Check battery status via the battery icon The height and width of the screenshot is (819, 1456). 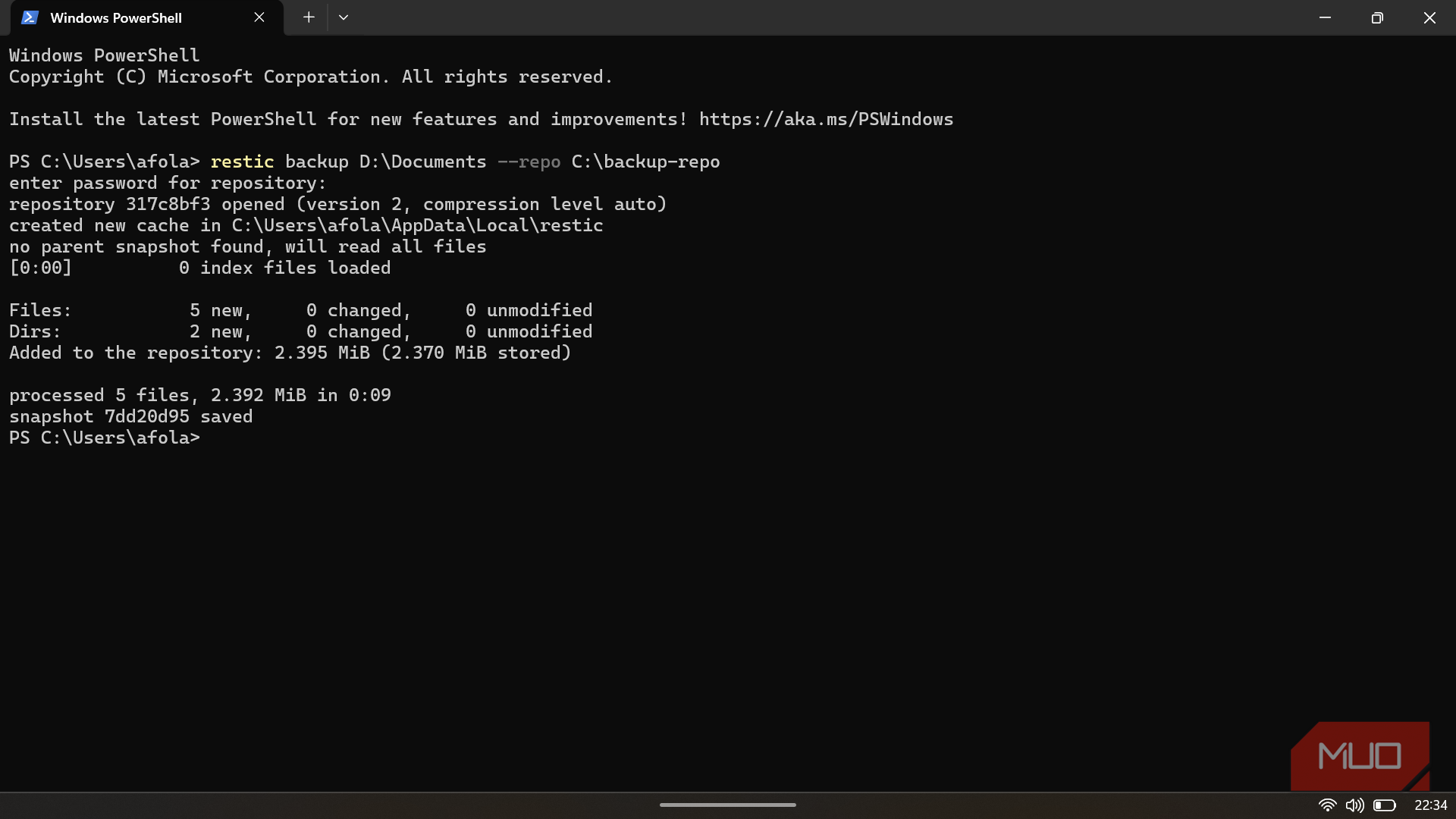tap(1385, 805)
